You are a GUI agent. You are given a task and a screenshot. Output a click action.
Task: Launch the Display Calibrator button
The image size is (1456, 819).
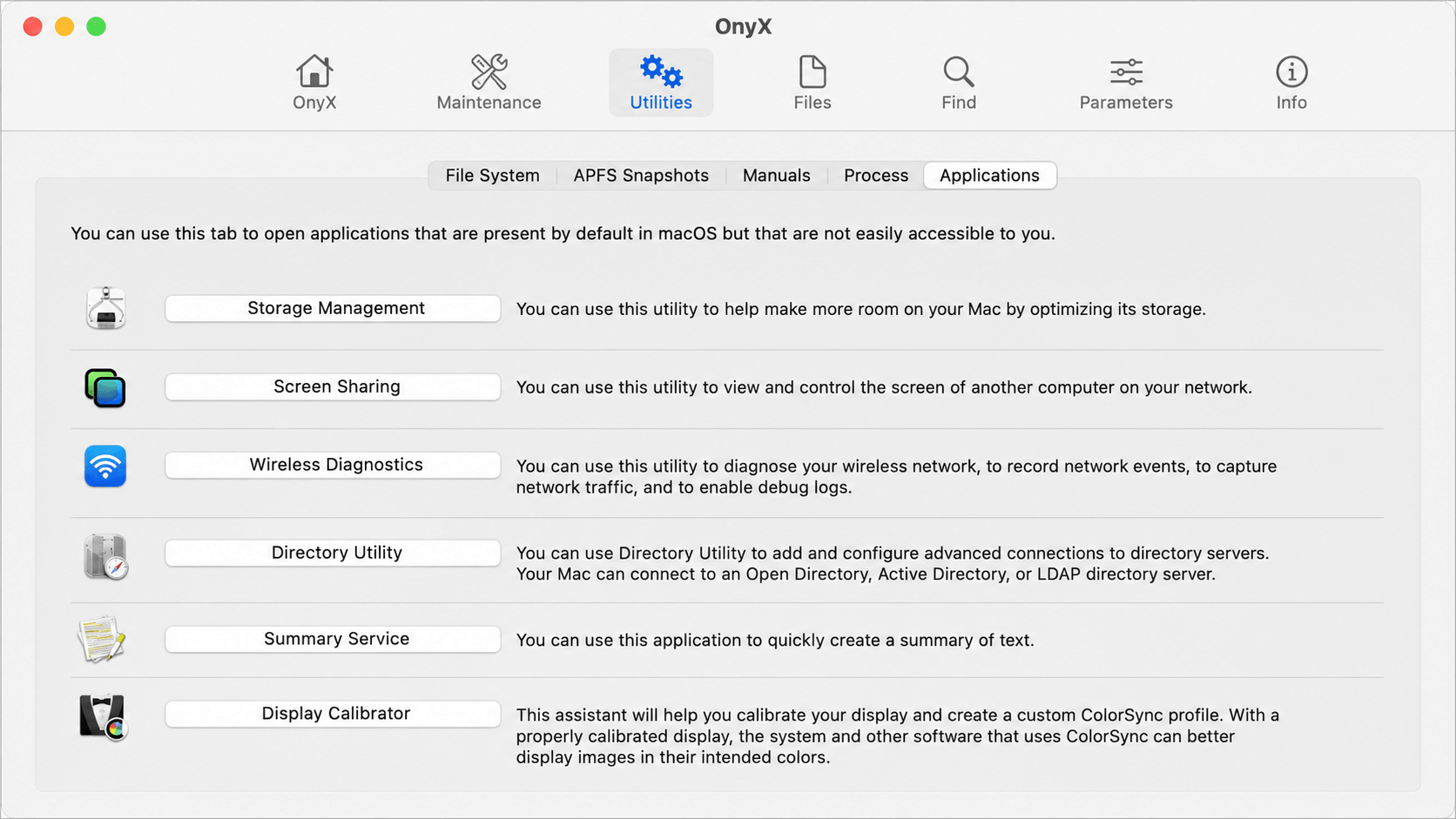pos(333,714)
